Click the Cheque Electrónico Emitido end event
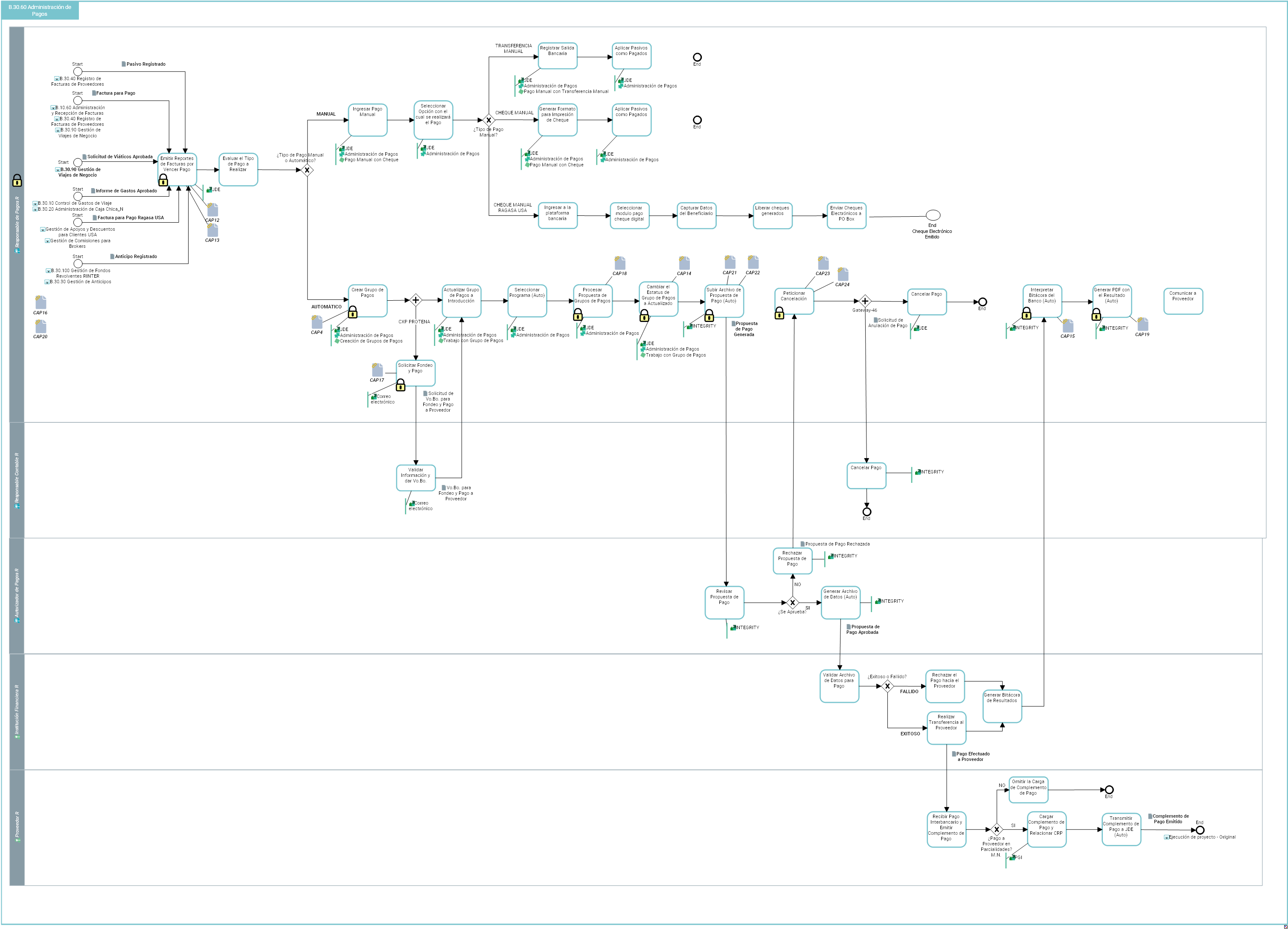The width and height of the screenshot is (1288, 929). point(933,215)
